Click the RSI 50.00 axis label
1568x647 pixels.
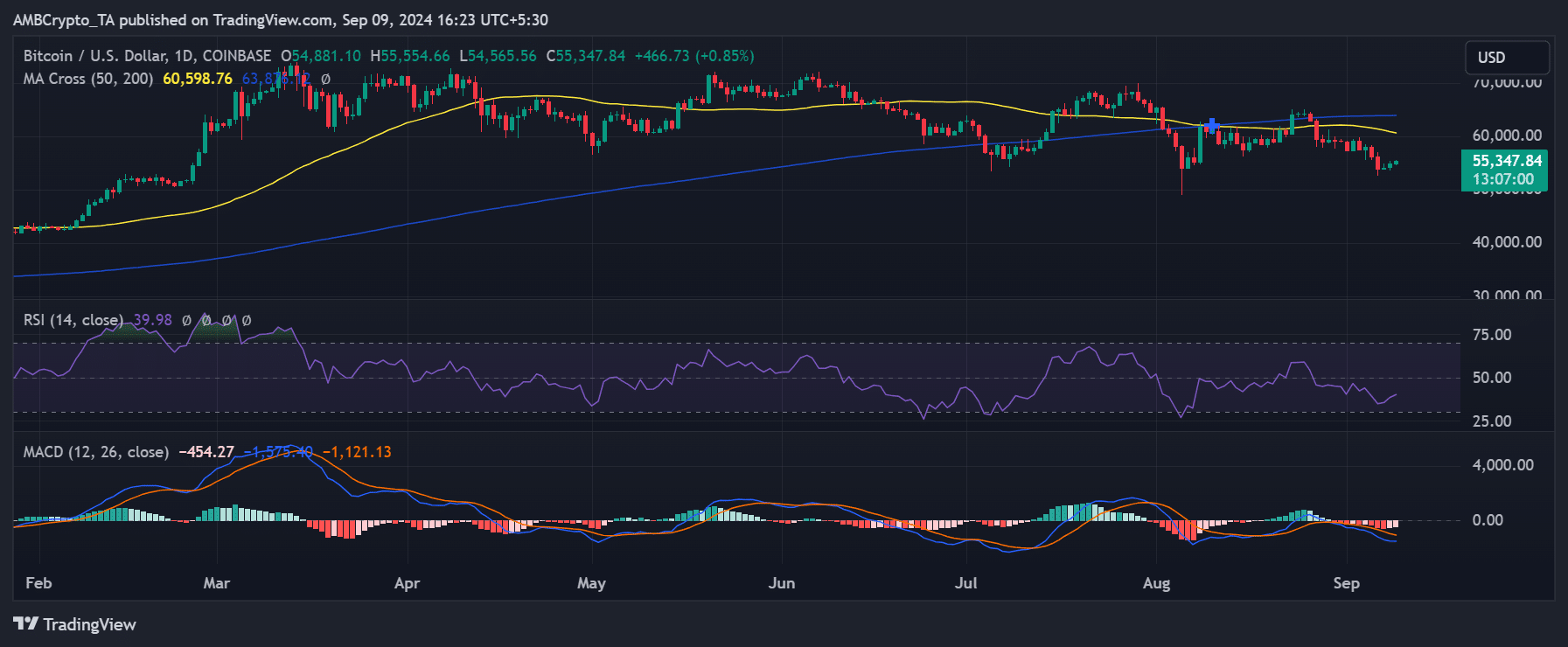pos(1492,378)
